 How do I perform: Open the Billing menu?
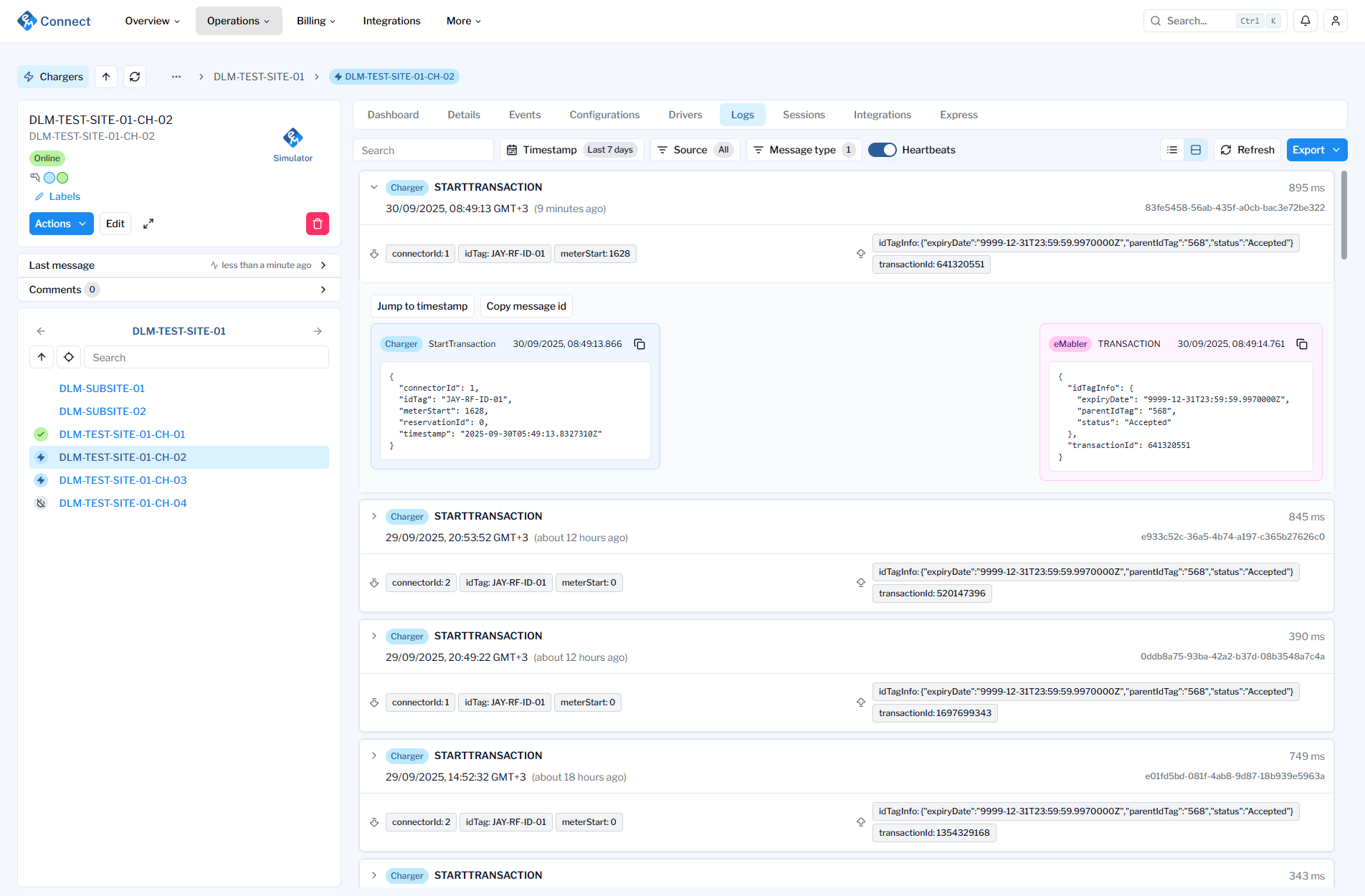click(315, 21)
